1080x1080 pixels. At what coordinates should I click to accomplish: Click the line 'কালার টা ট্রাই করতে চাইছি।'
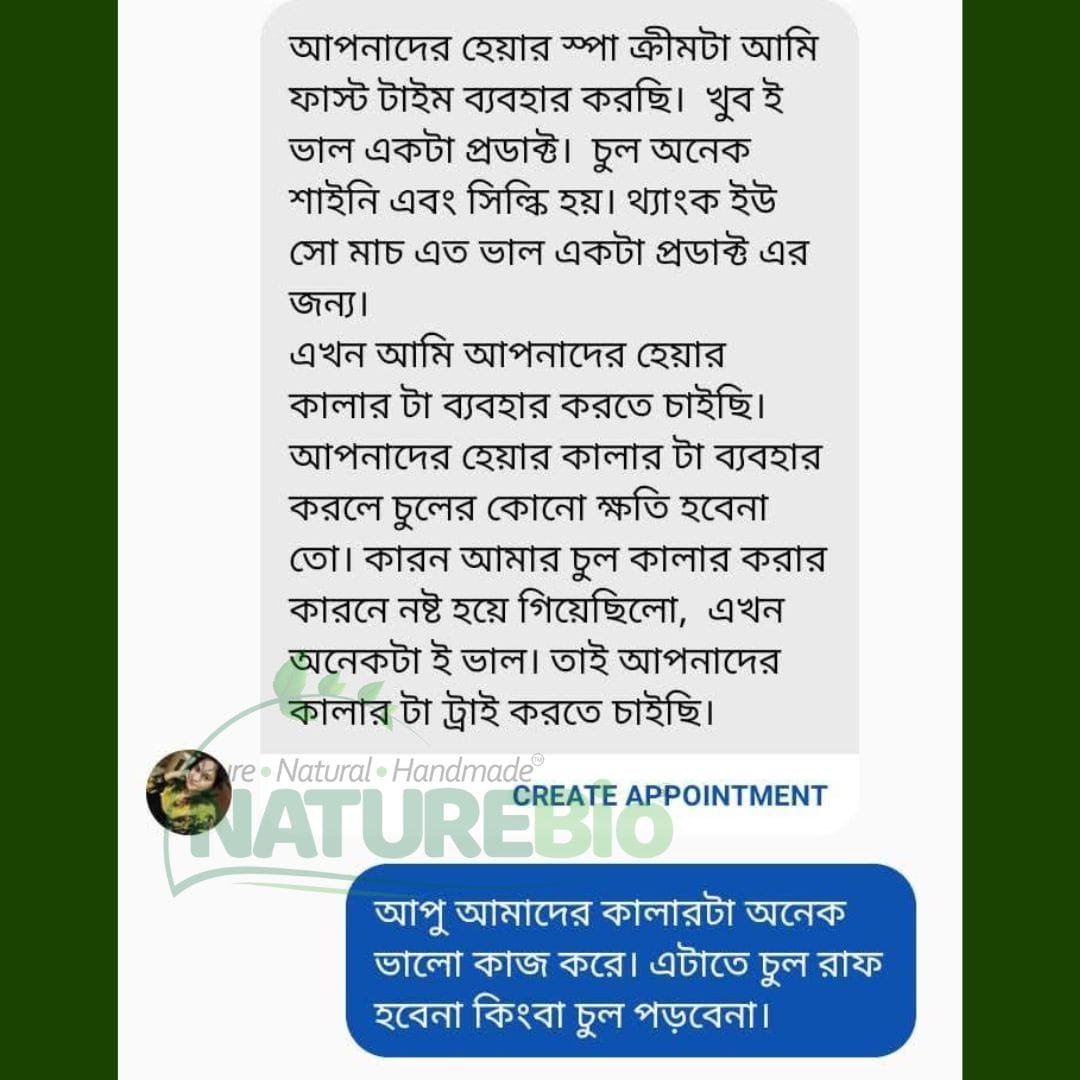(502, 712)
